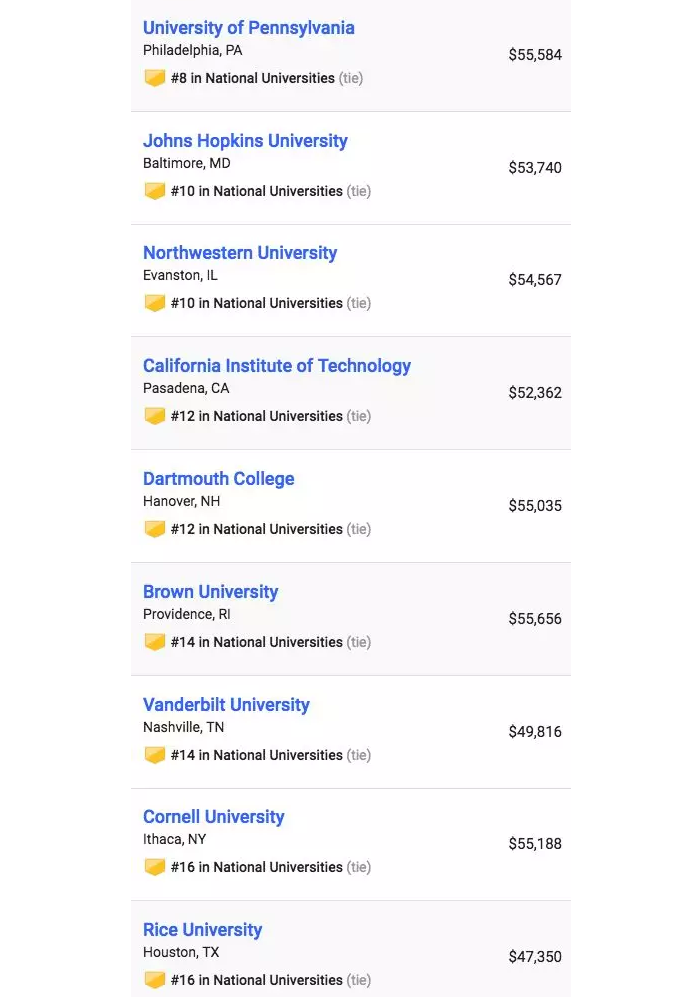Click the $55,584 tuition for Penn
This screenshot has width=681, height=997.
[x=535, y=55]
